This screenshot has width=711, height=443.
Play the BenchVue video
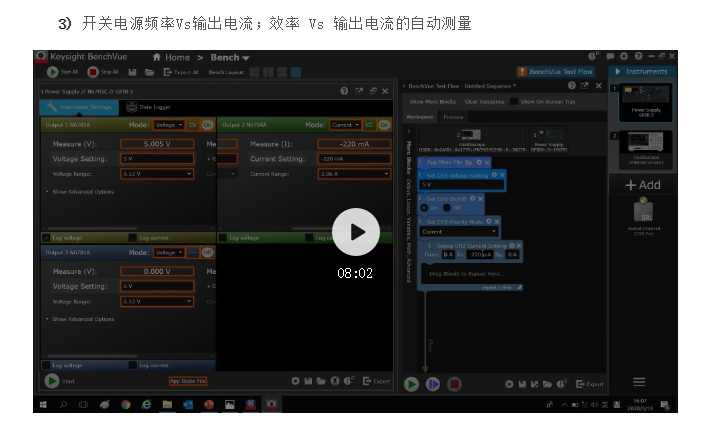click(x=356, y=232)
